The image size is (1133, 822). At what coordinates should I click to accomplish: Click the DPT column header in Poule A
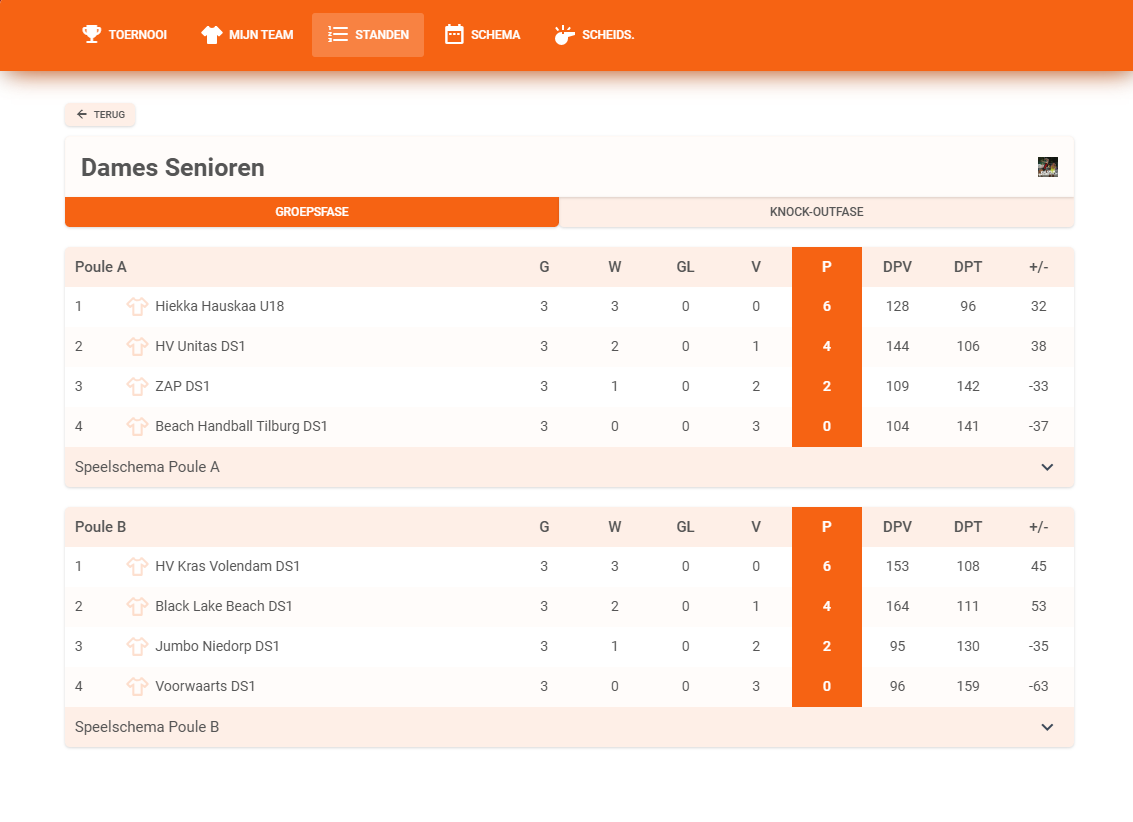(x=968, y=267)
